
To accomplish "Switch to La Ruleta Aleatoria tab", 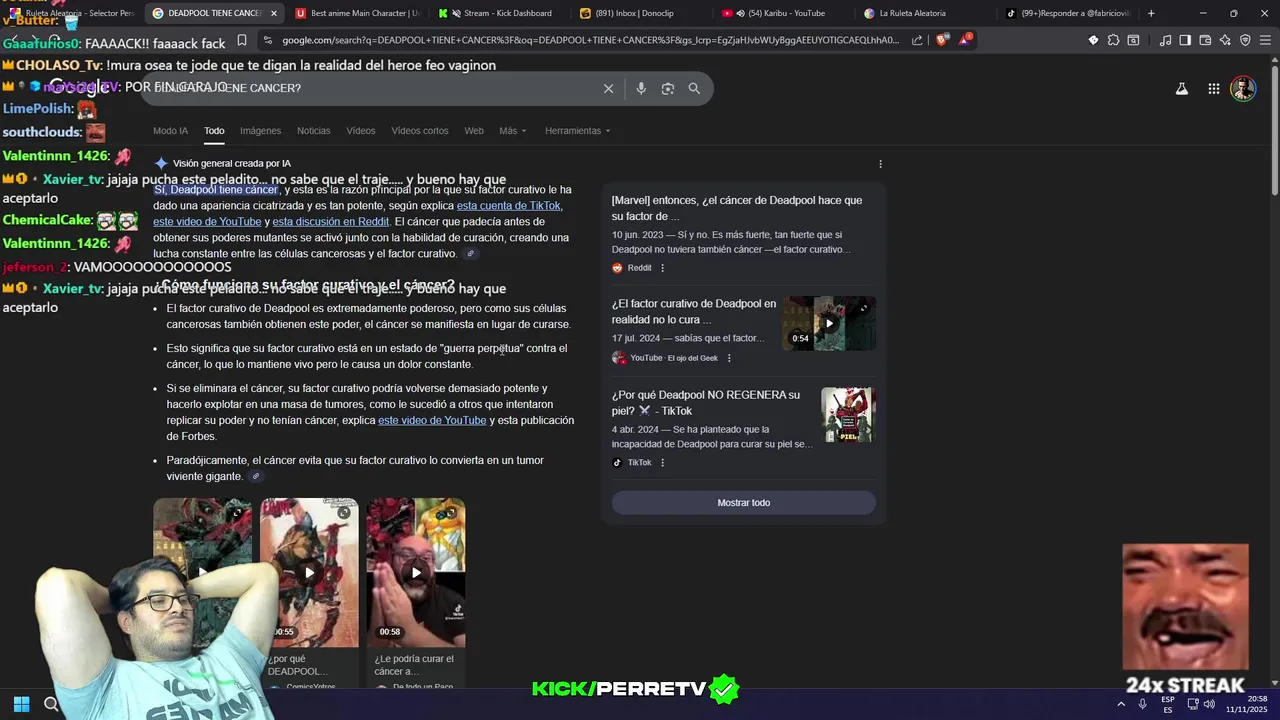I will pyautogui.click(x=925, y=13).
